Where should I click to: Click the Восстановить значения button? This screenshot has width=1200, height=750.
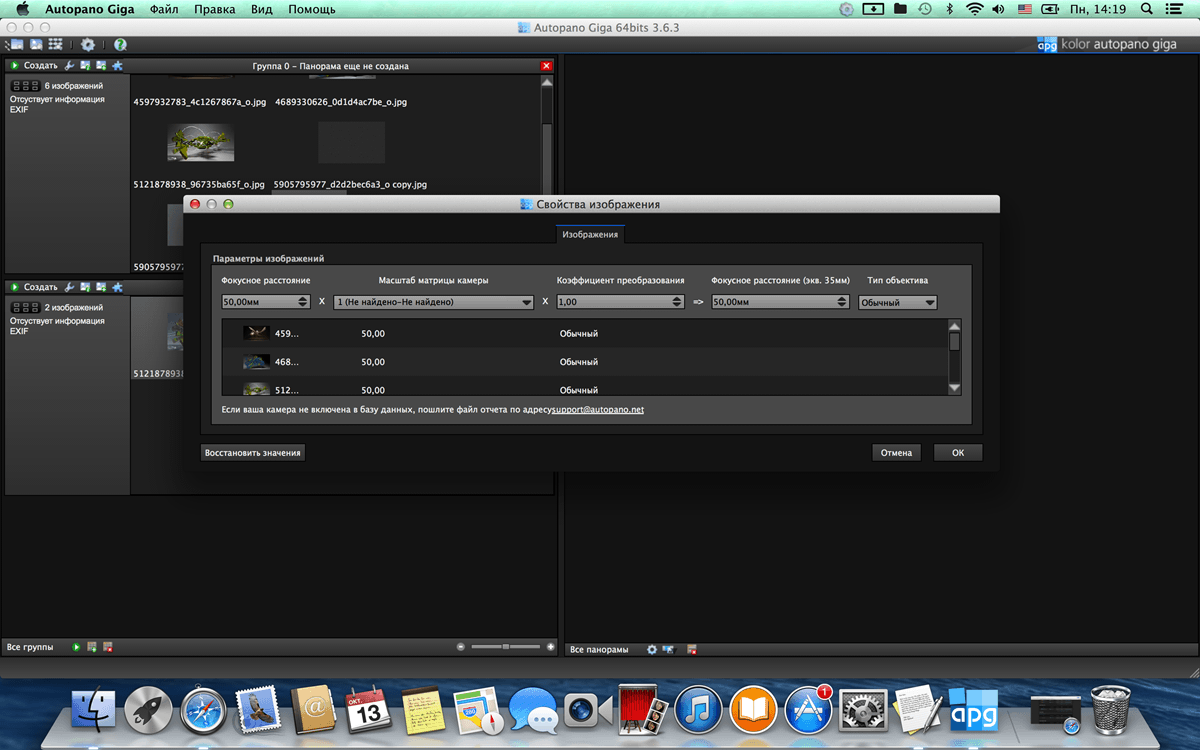click(x=253, y=452)
